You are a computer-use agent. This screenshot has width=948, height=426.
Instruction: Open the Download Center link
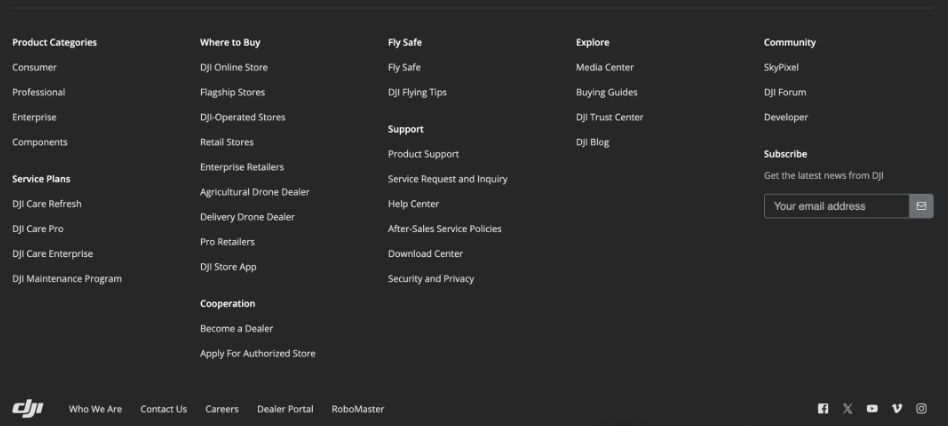click(x=425, y=254)
